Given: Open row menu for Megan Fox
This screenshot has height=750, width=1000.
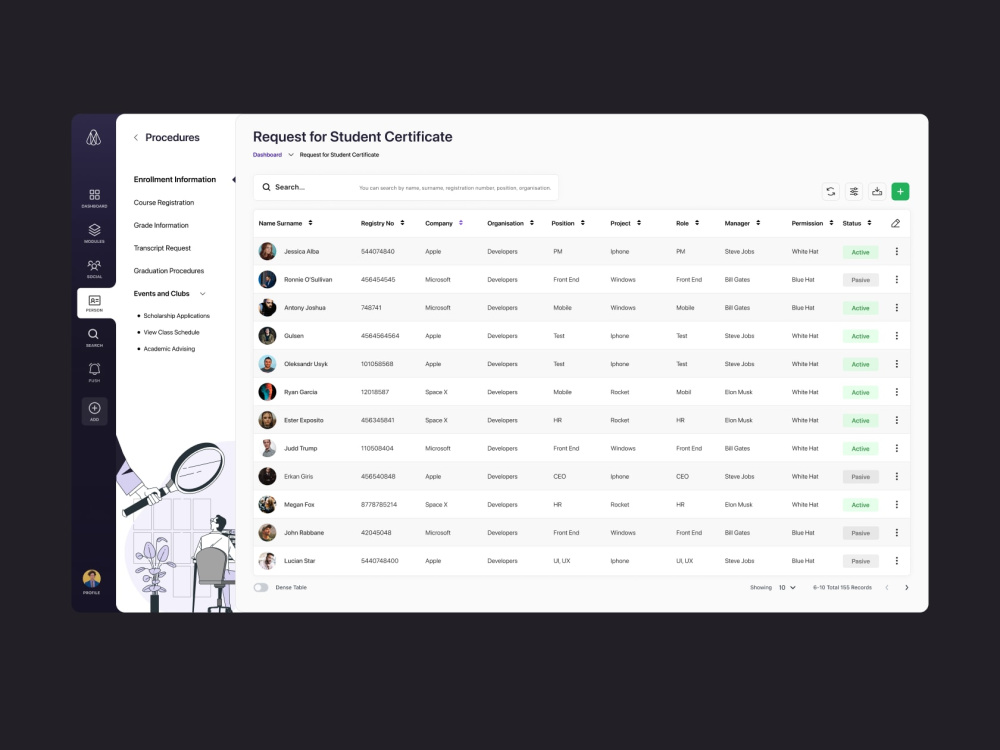Looking at the screenshot, I should coord(897,504).
